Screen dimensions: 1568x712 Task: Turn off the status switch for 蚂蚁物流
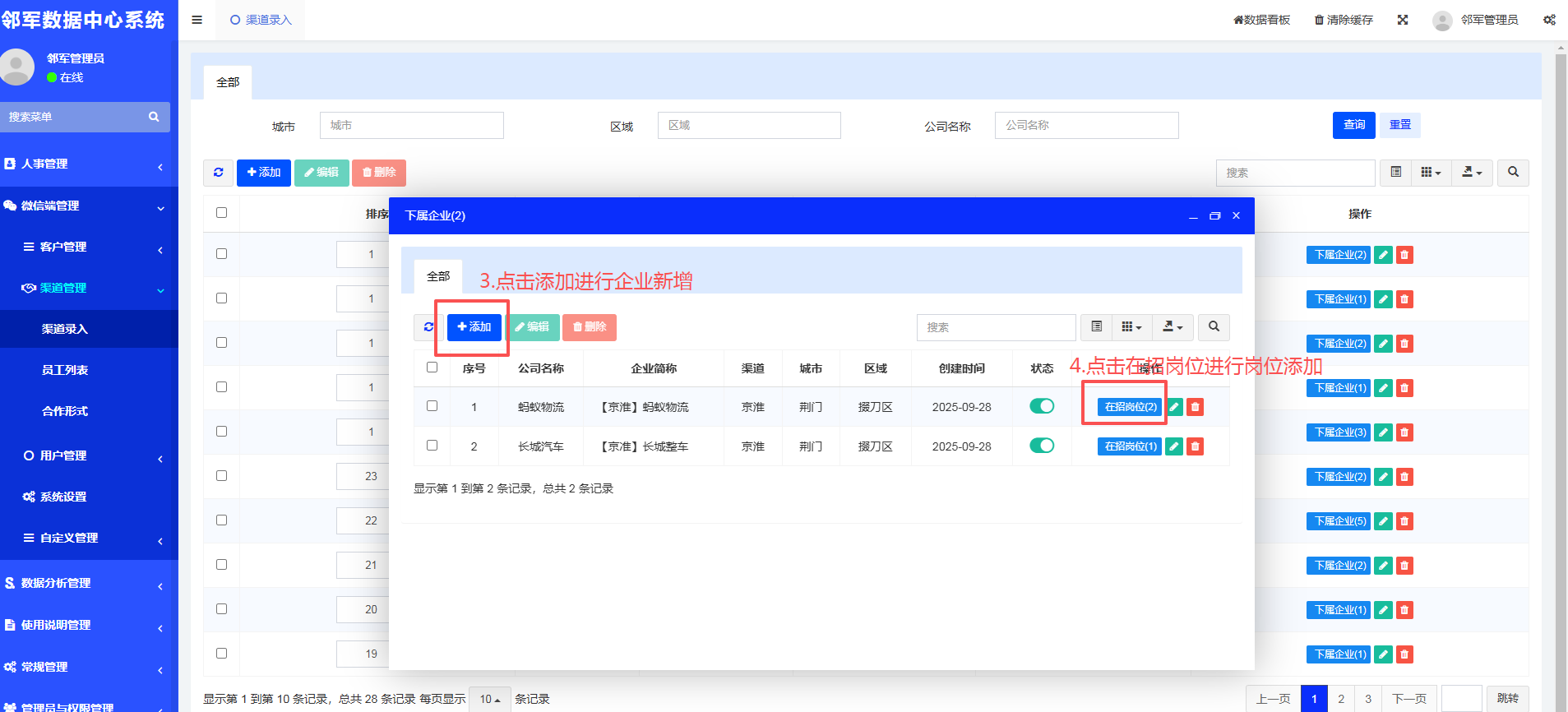pyautogui.click(x=1042, y=406)
